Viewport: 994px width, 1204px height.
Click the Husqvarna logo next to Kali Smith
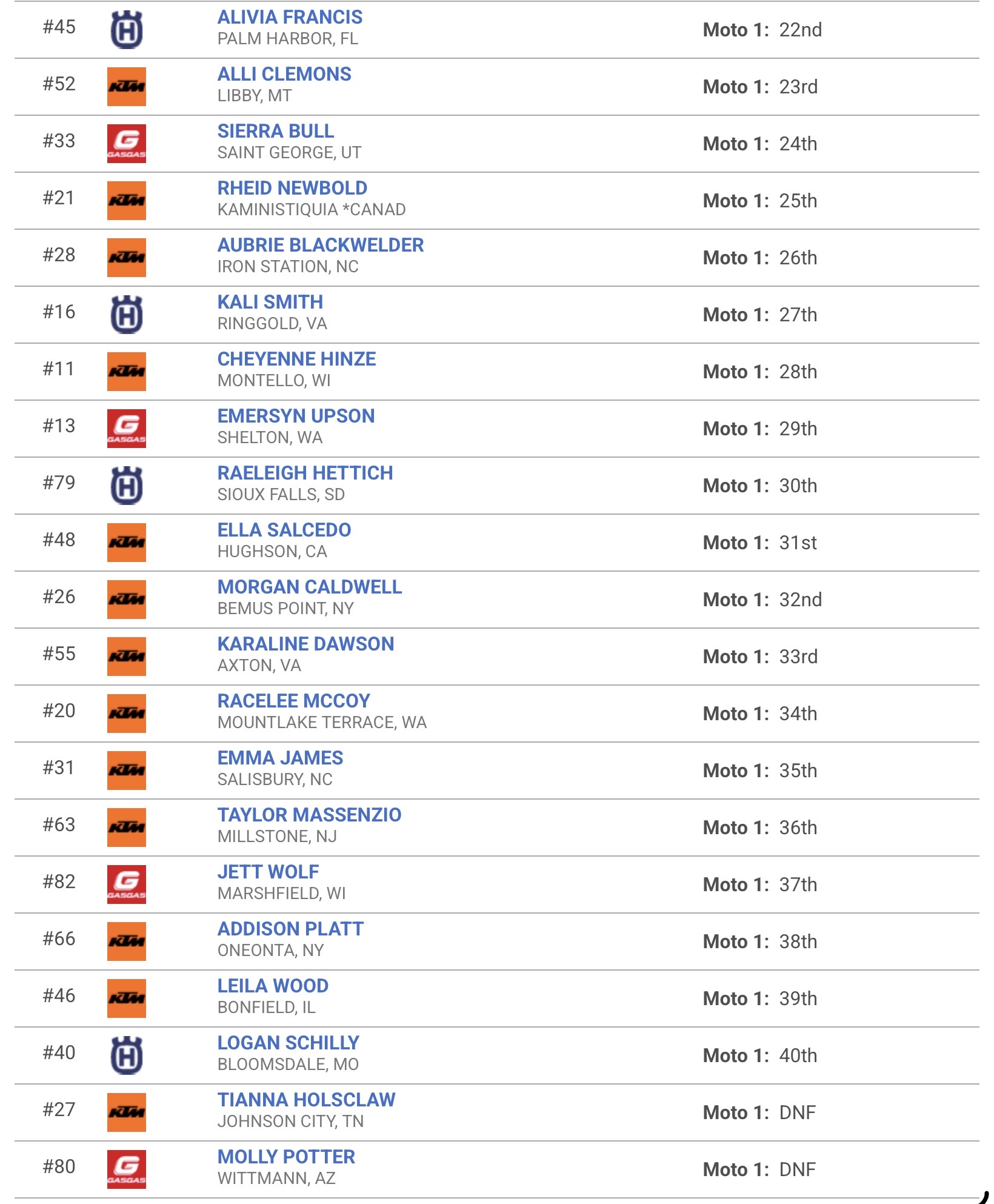tap(127, 315)
